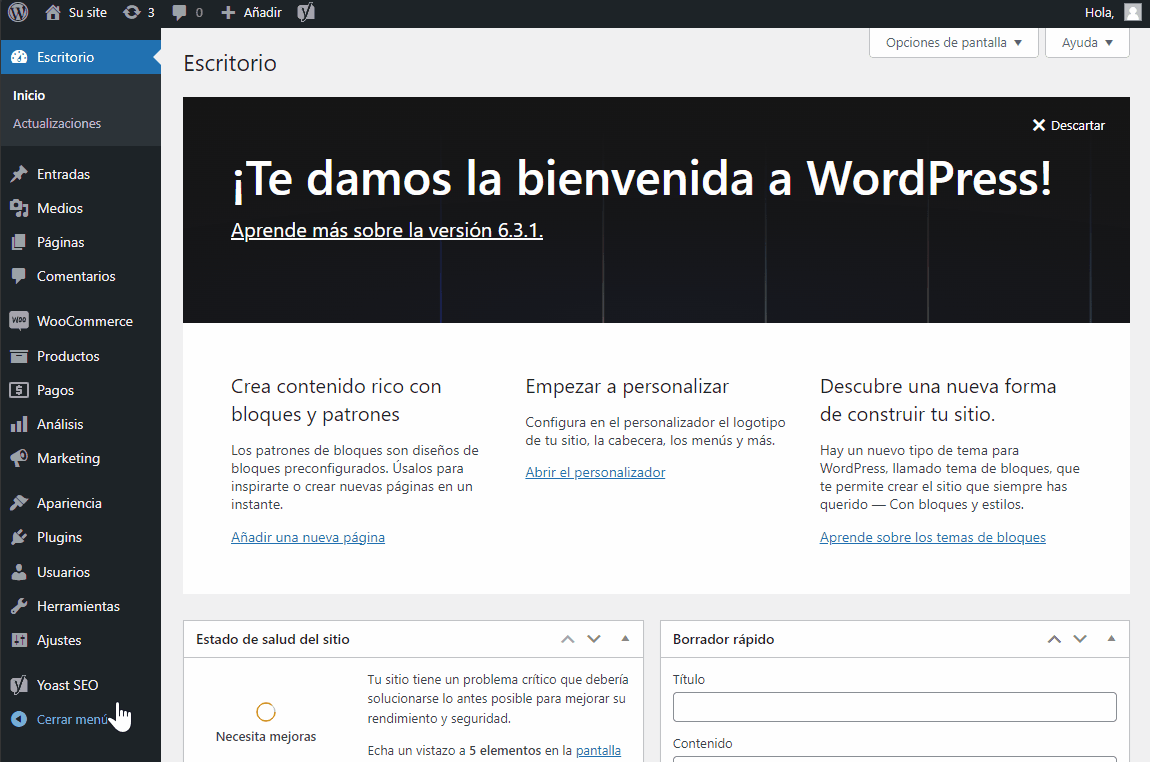This screenshot has width=1150, height=762.
Task: Open Su site home icon link
Action: (53, 12)
